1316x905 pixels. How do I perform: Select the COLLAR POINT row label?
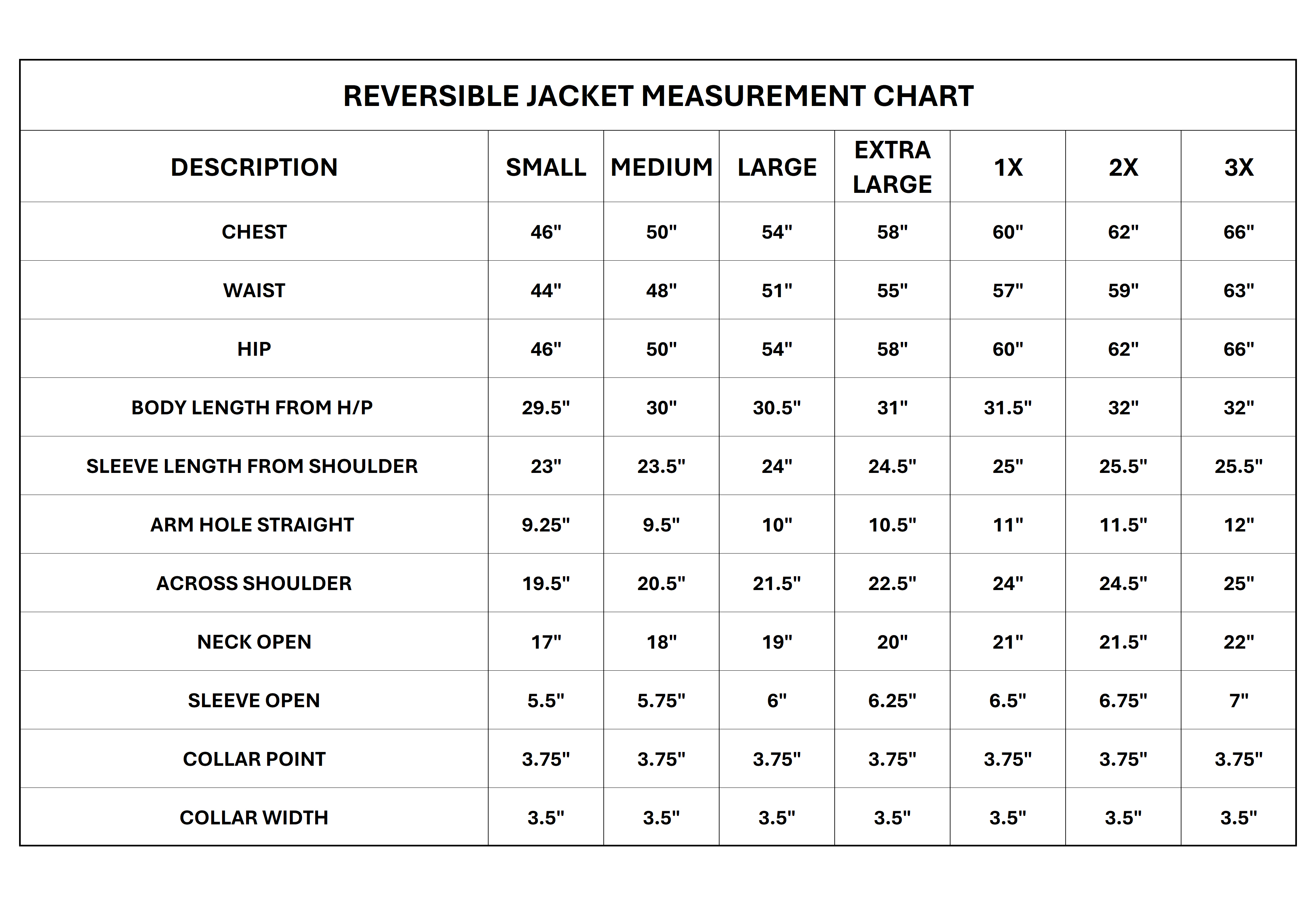point(254,759)
